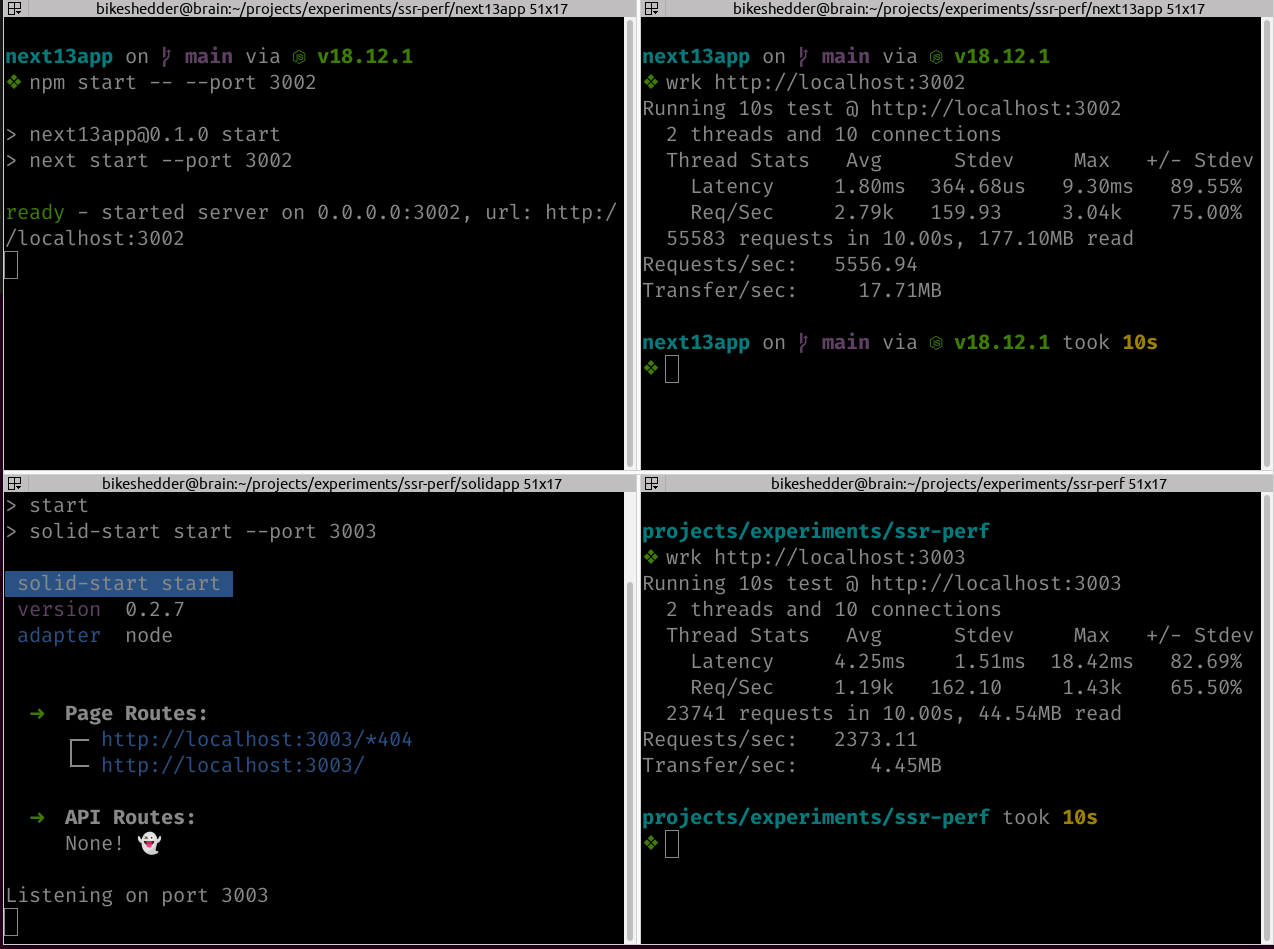The image size is (1274, 949).
Task: Click the prompt symbol before wrk http://localhost:3003
Action: 651,557
